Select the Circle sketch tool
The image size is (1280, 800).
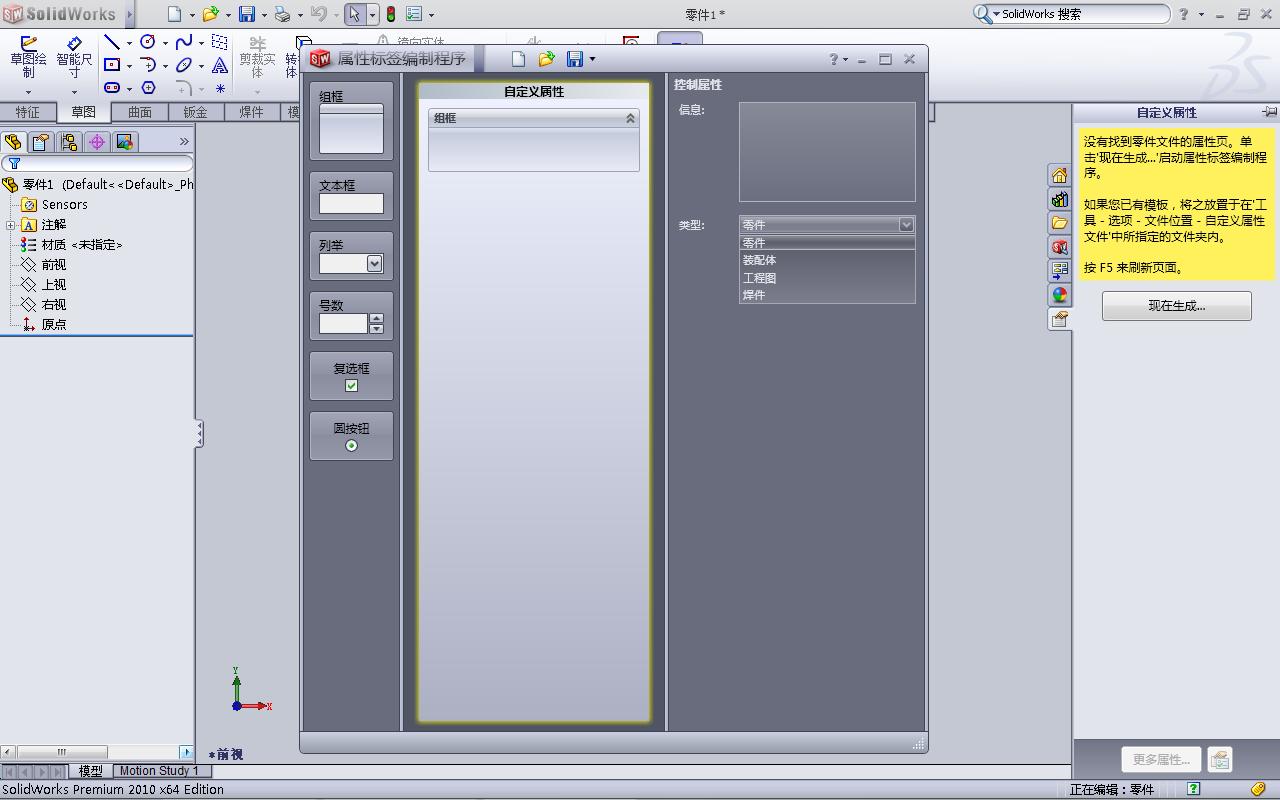tap(148, 42)
